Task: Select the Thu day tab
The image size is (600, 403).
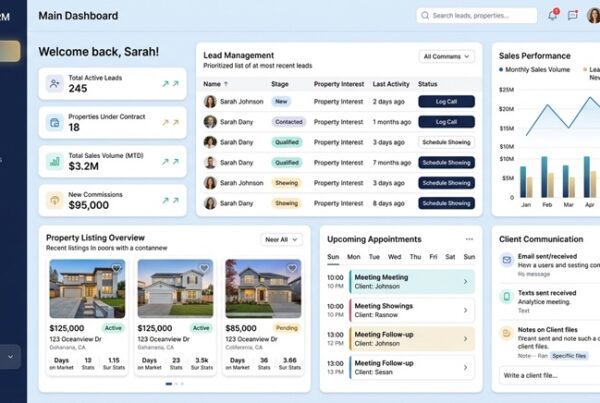Action: point(415,257)
